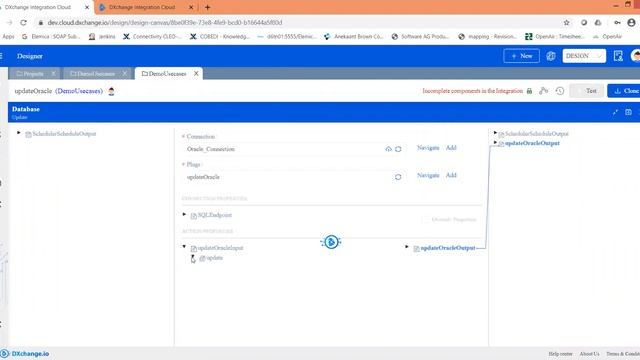Expand updateOracleOutput in center panel
The width and height of the screenshot is (640, 360).
click(x=407, y=247)
